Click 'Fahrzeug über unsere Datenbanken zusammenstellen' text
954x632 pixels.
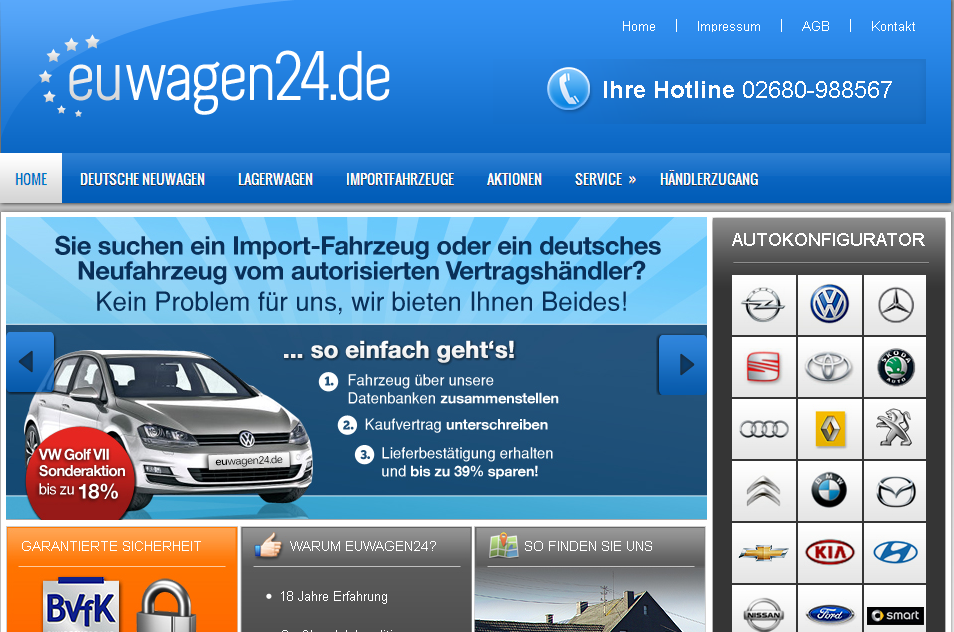coord(453,389)
